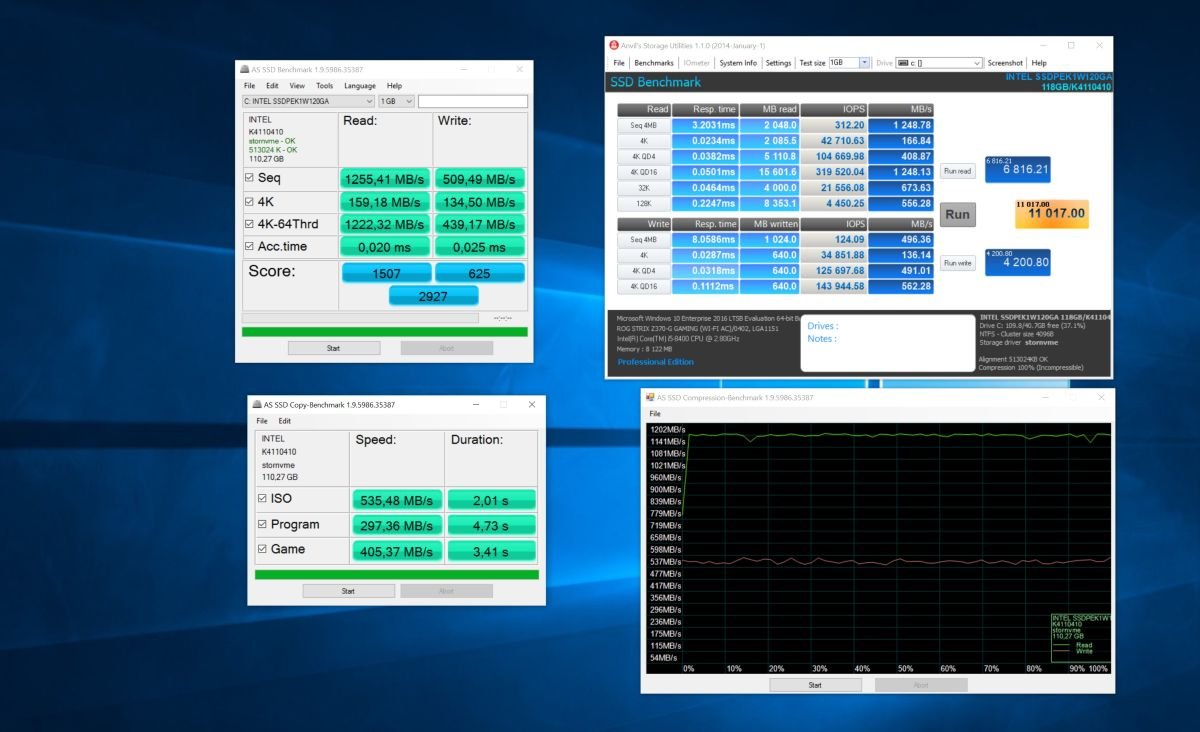Open Edit menu in AS SSD Benchmark
The height and width of the screenshot is (732, 1200).
click(x=272, y=86)
